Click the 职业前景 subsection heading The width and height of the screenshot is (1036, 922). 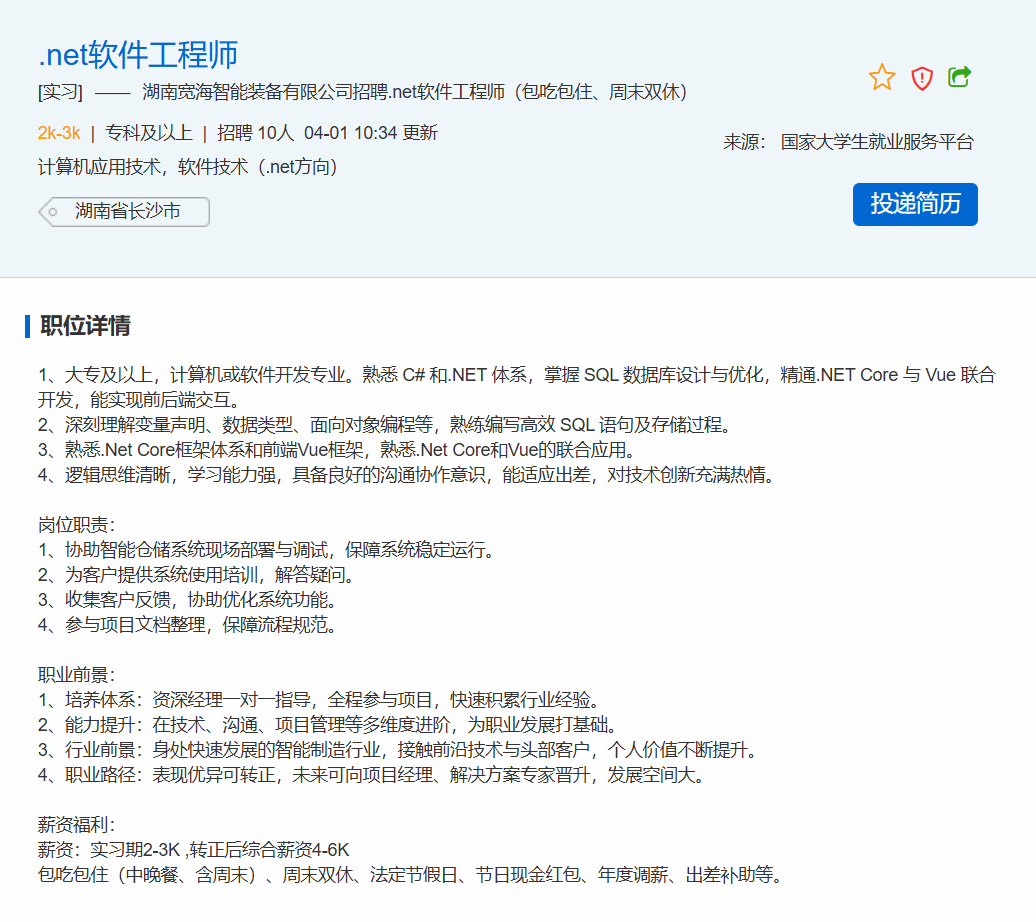[x=77, y=675]
